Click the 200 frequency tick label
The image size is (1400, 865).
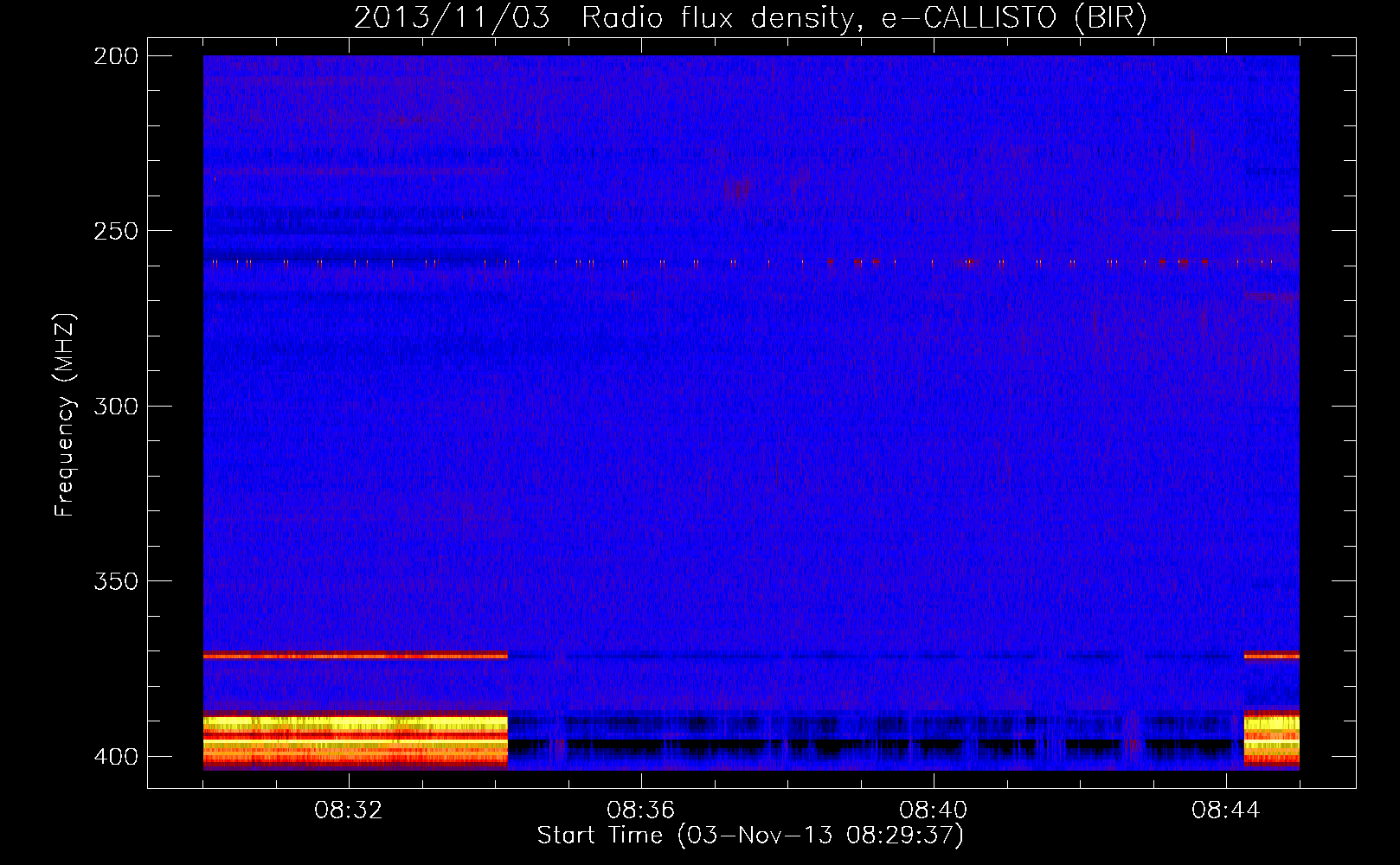pos(116,56)
